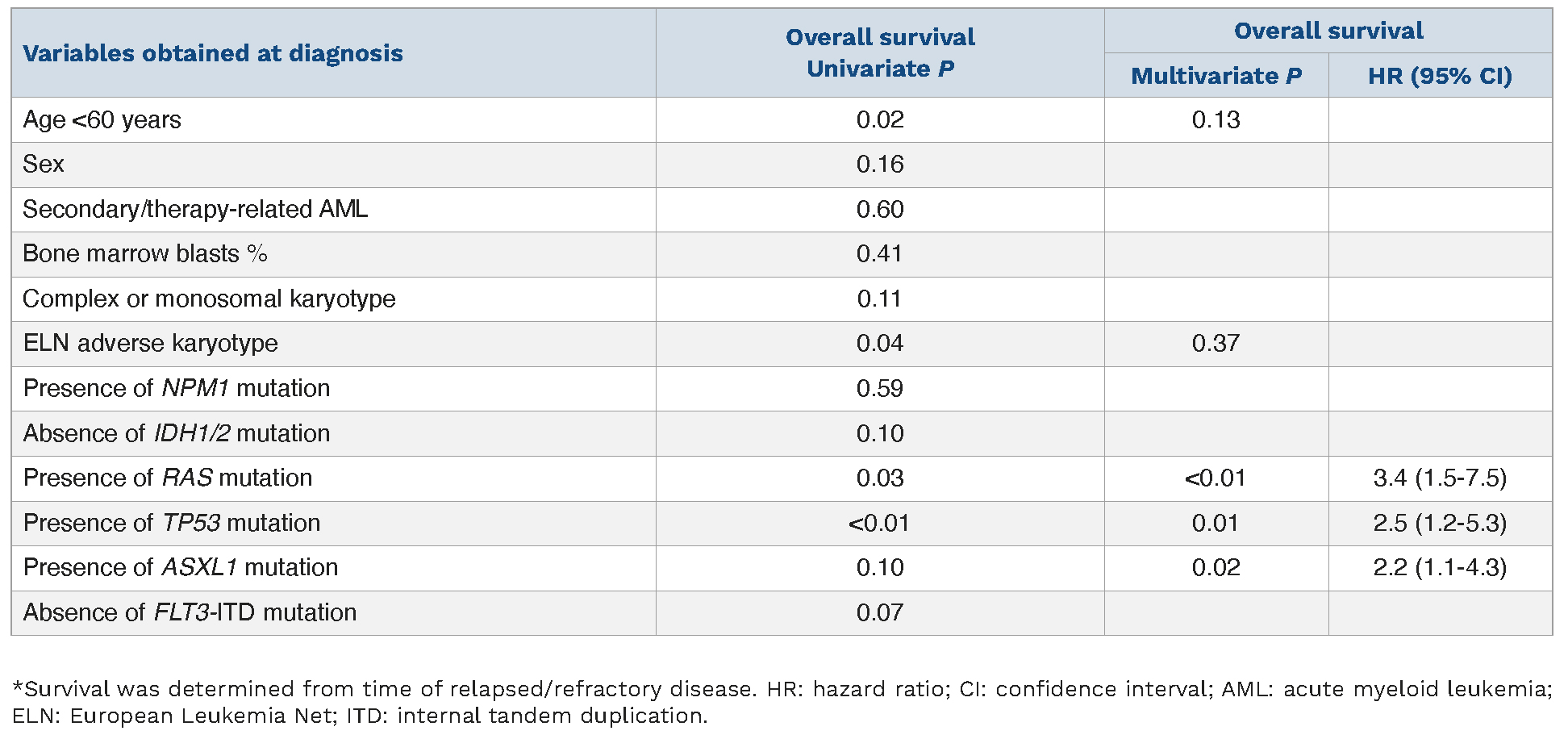Screen dimensions: 1568x735
Task: Click 'Presence of RAS mutation' row label
Action: [168, 478]
